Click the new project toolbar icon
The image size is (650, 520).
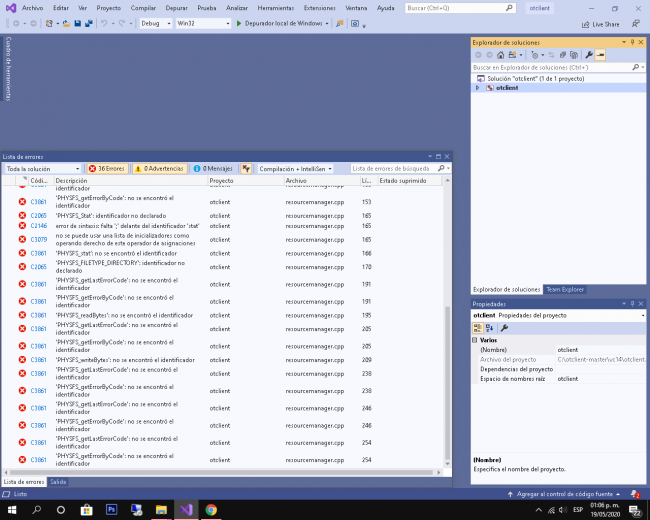tap(49, 24)
